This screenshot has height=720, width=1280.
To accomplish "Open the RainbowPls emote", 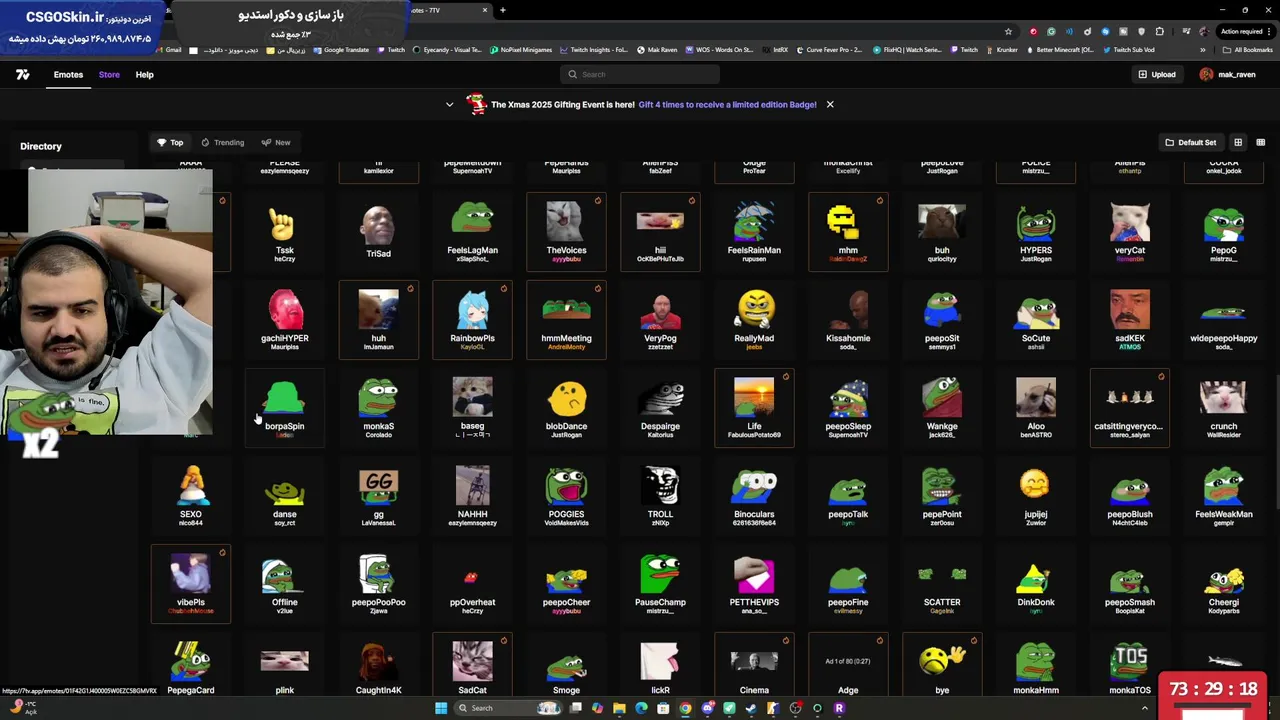I will coord(472,320).
